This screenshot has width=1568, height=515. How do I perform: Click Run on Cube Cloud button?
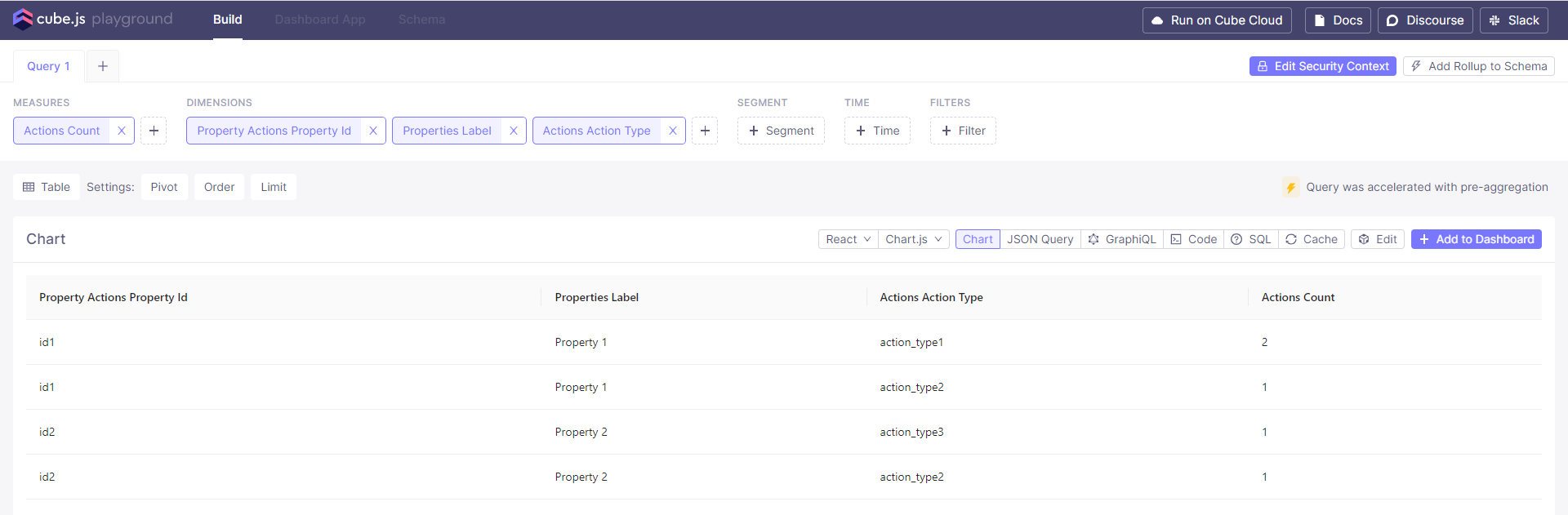coord(1217,20)
